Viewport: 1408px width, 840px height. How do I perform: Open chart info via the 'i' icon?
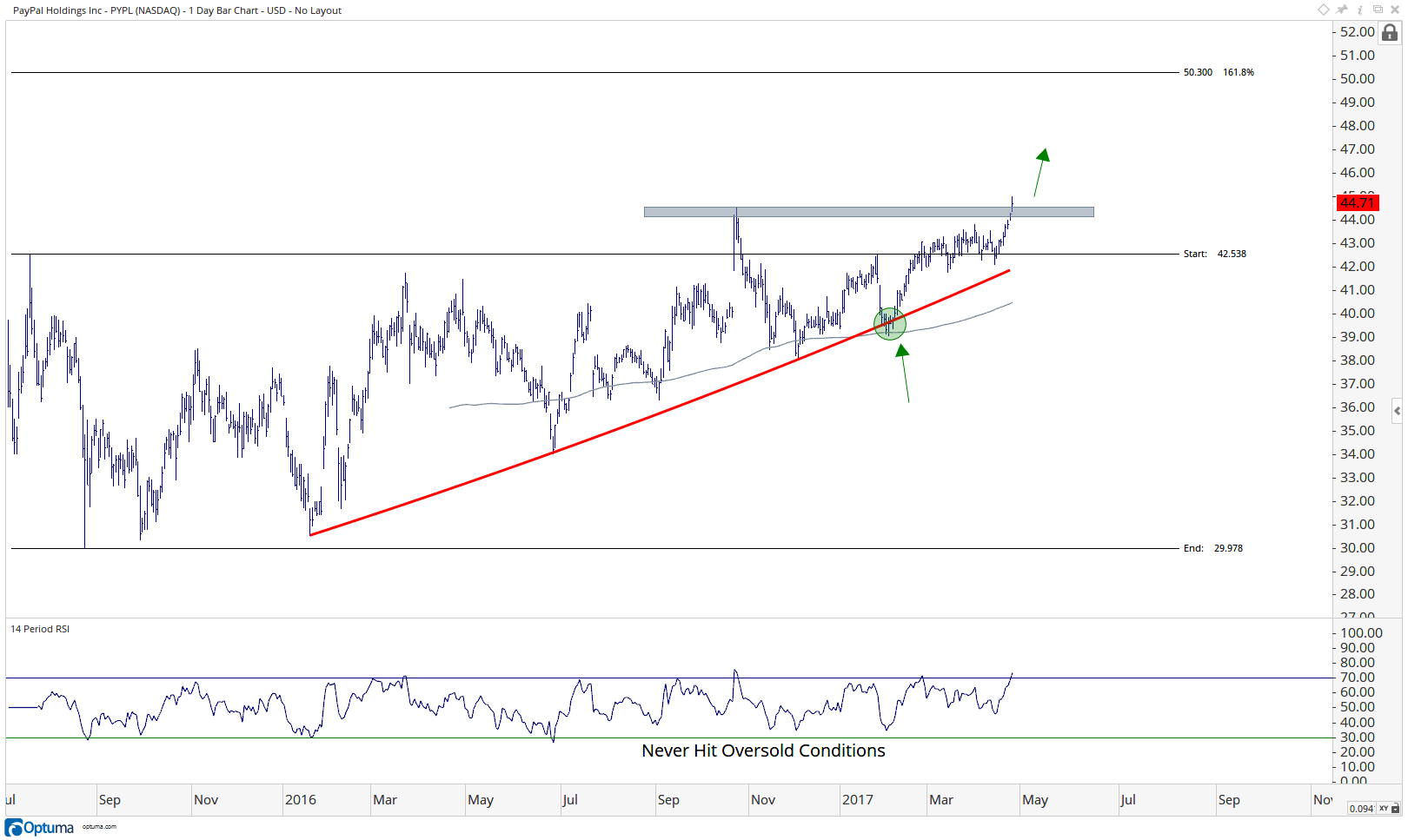pos(1360,10)
